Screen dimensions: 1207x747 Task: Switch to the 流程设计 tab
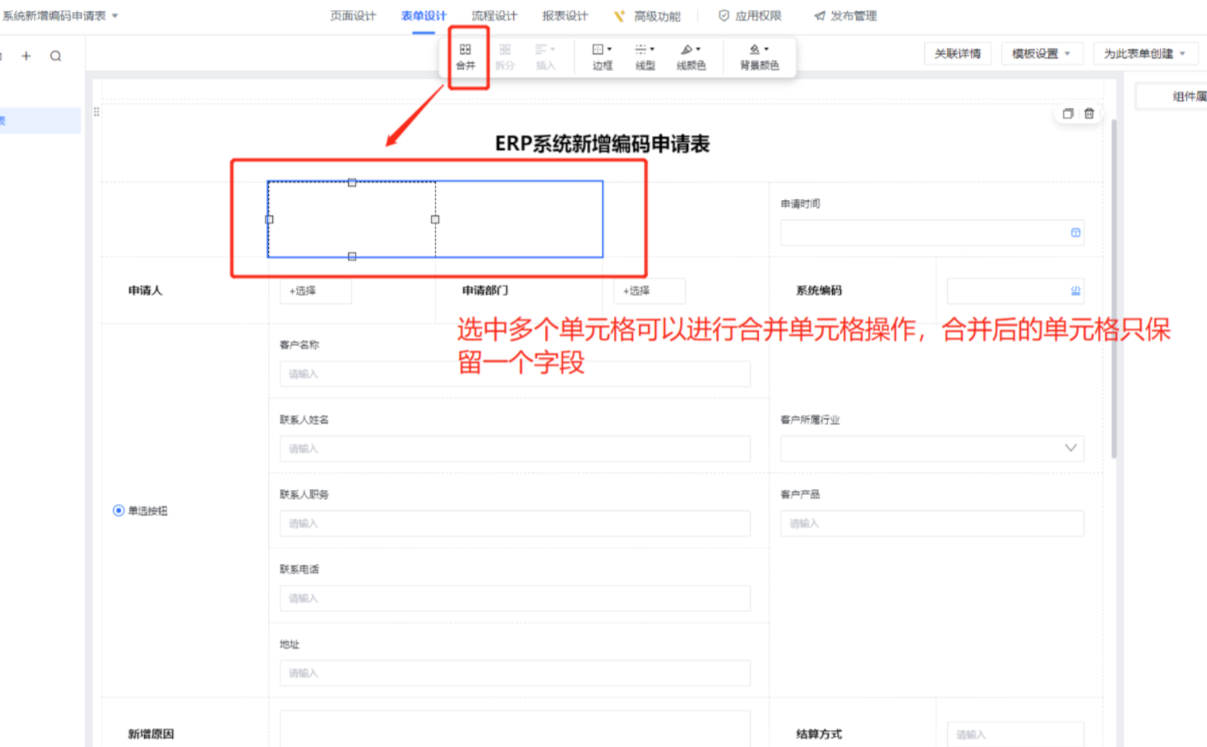(494, 16)
